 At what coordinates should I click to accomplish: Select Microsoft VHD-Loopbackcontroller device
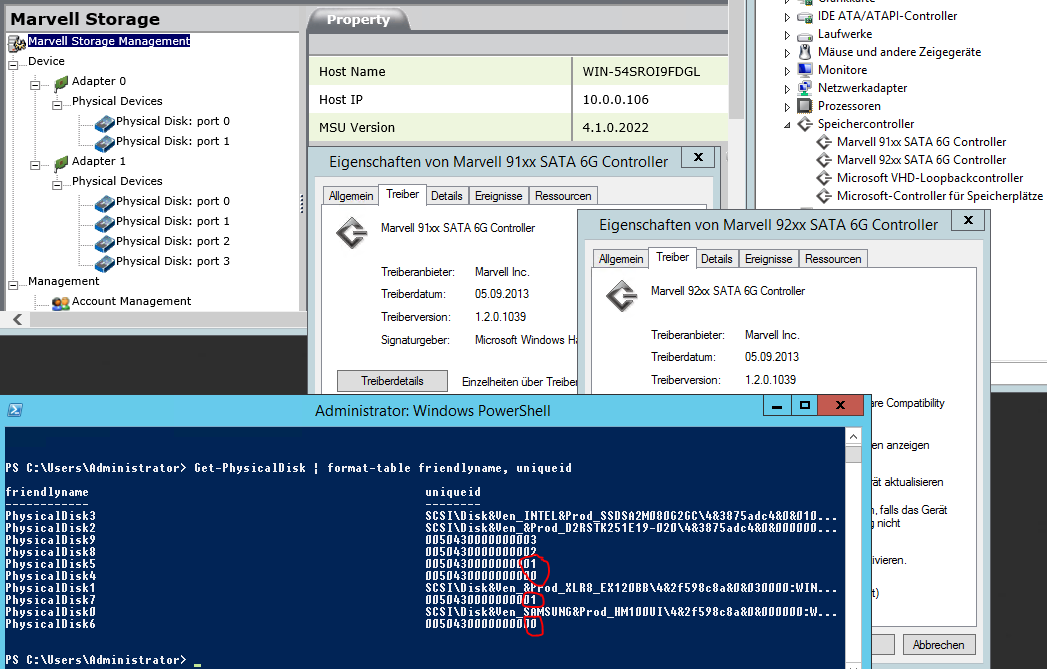(x=929, y=178)
